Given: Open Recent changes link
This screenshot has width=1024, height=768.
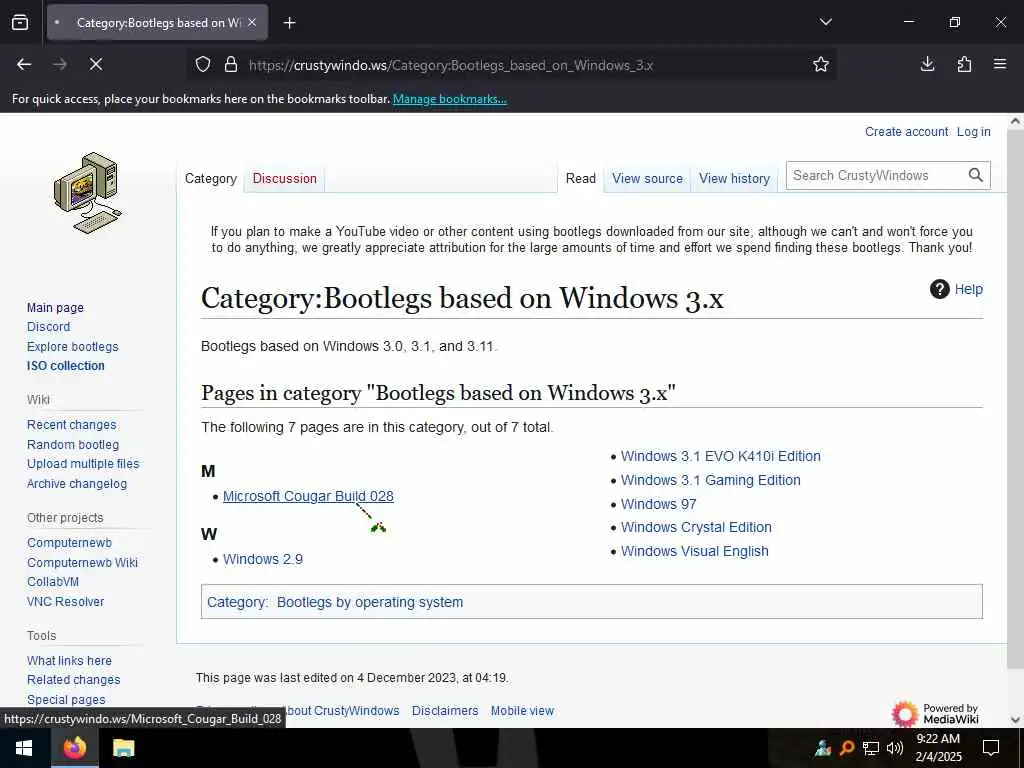Looking at the screenshot, I should [x=71, y=424].
